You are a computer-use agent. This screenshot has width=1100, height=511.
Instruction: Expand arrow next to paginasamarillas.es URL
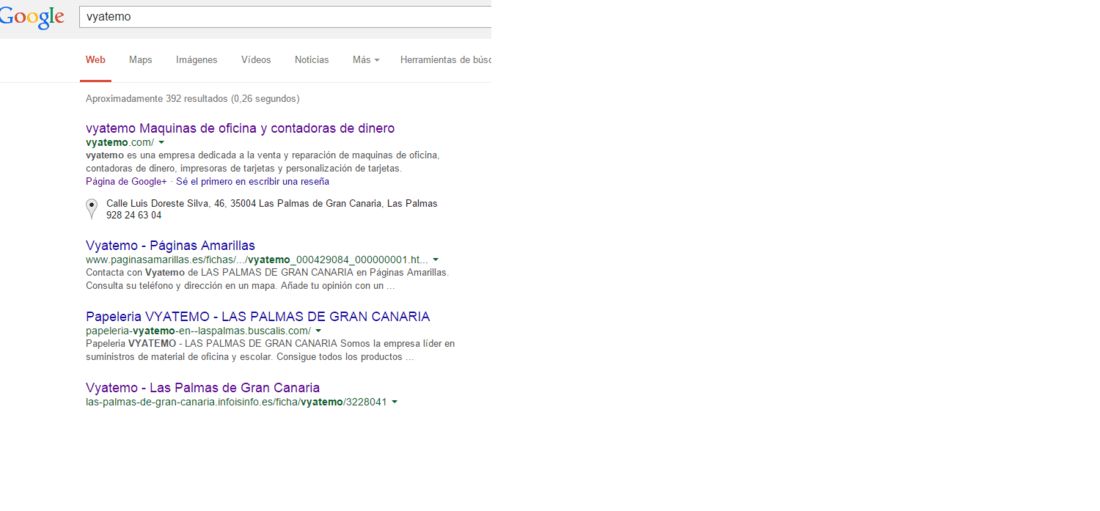[x=436, y=259]
